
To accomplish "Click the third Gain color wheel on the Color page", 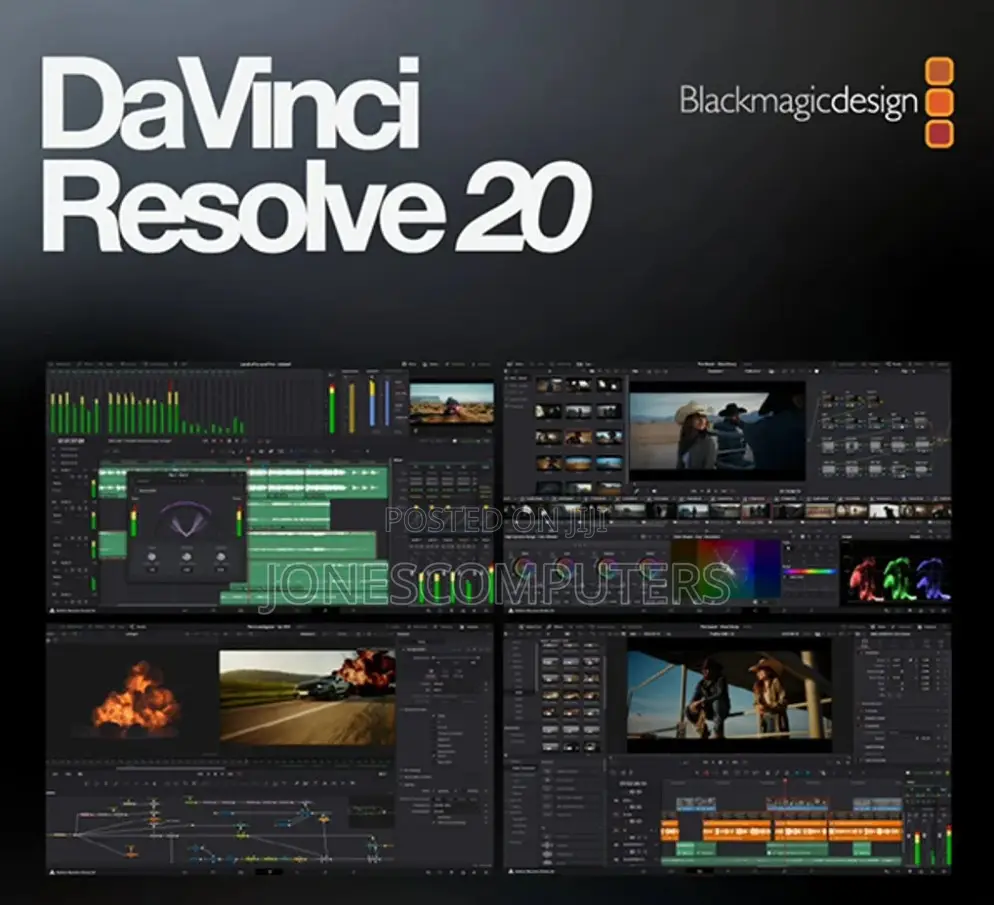I will [x=607, y=566].
